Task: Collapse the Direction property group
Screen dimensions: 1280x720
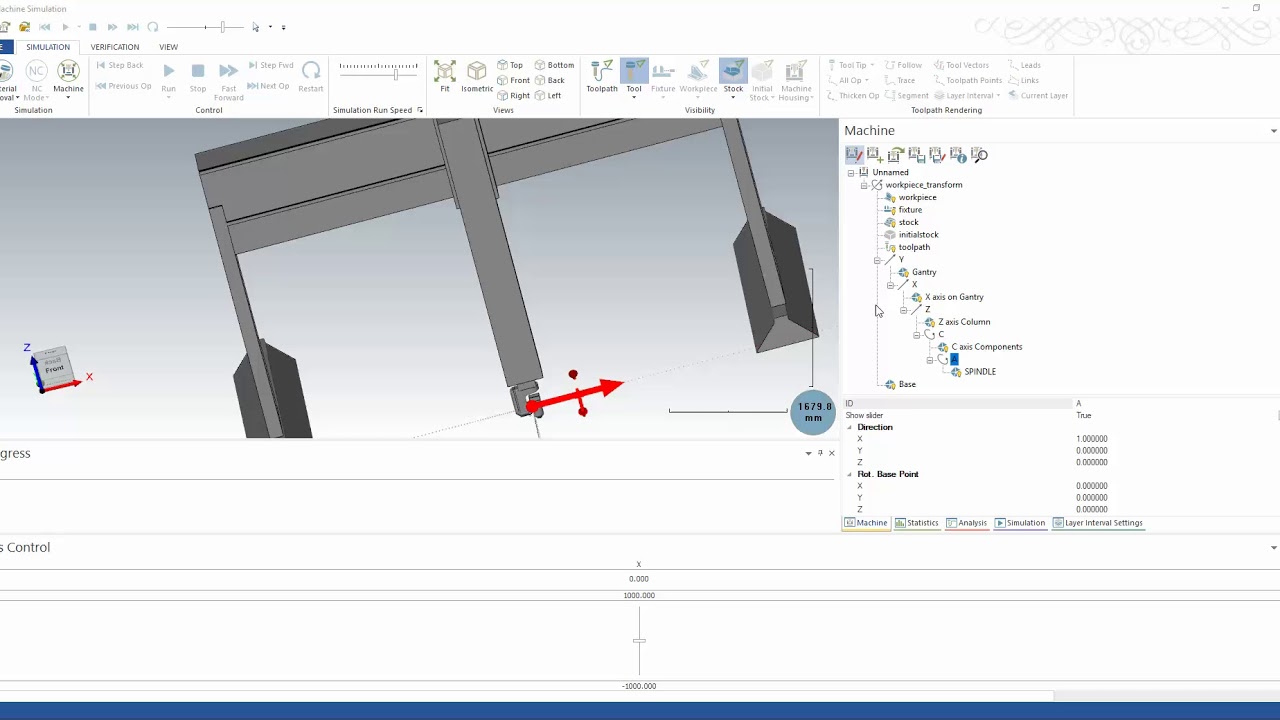Action: point(850,427)
